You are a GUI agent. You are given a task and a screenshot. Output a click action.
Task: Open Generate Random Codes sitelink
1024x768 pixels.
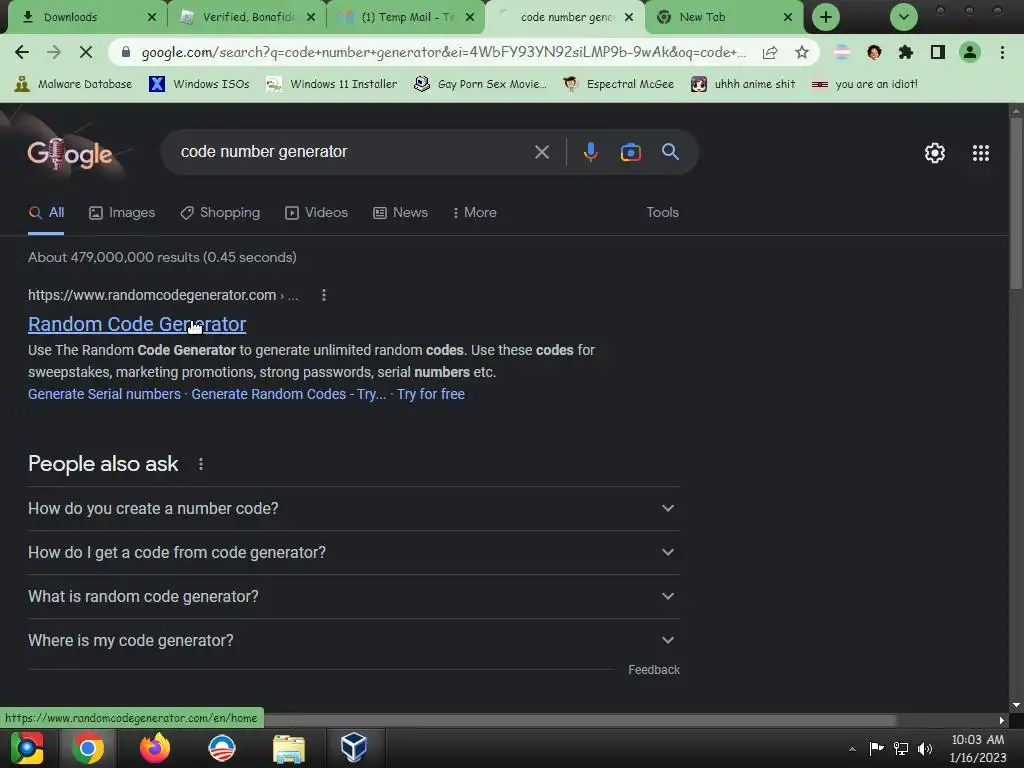tap(289, 394)
